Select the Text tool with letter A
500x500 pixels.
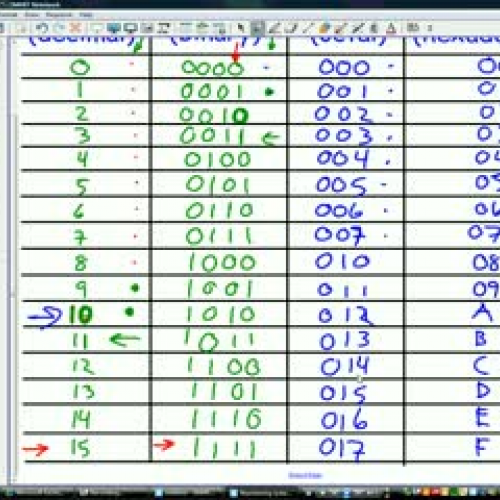(392, 28)
